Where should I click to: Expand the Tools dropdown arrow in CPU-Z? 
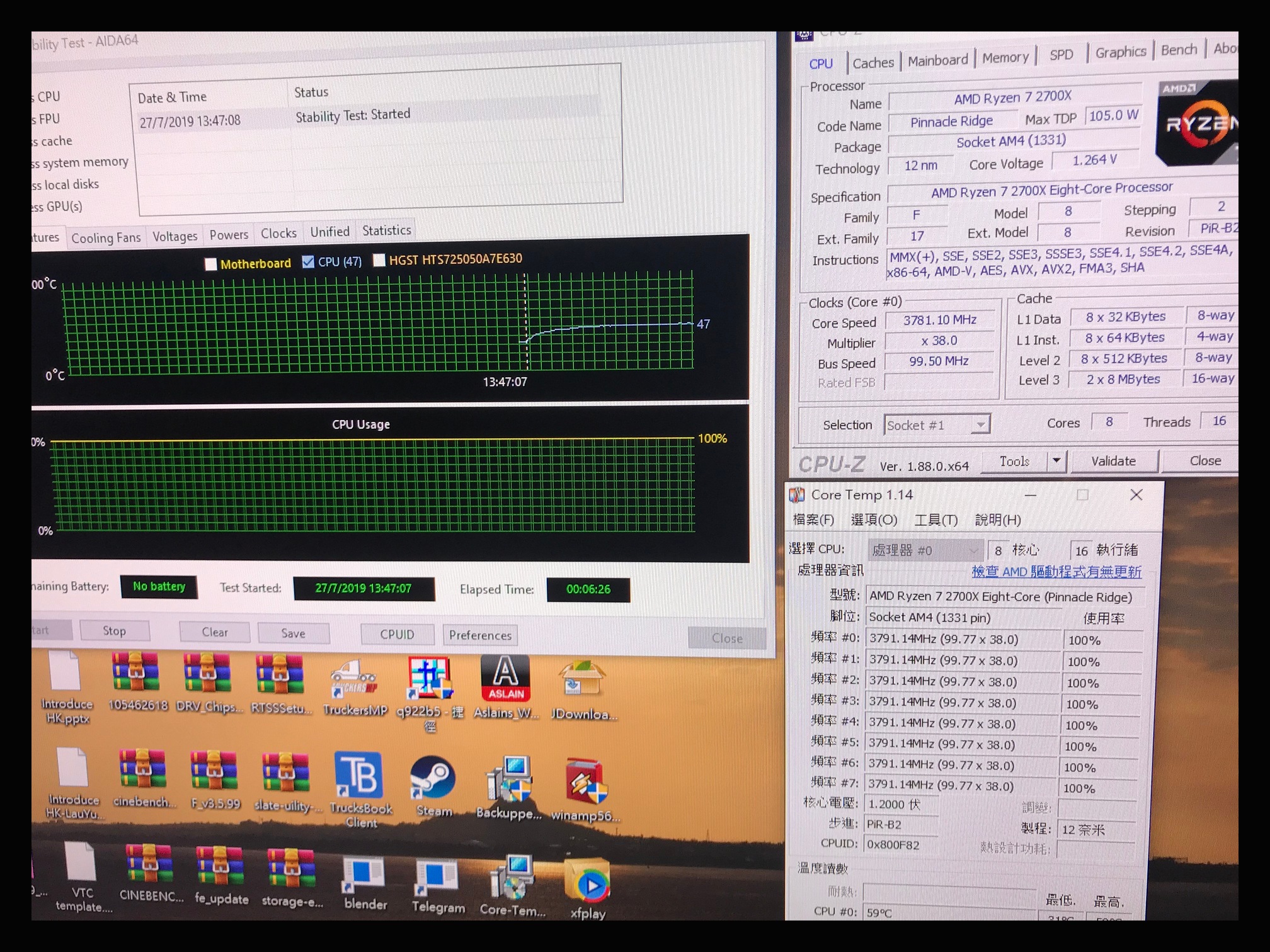(x=1056, y=461)
